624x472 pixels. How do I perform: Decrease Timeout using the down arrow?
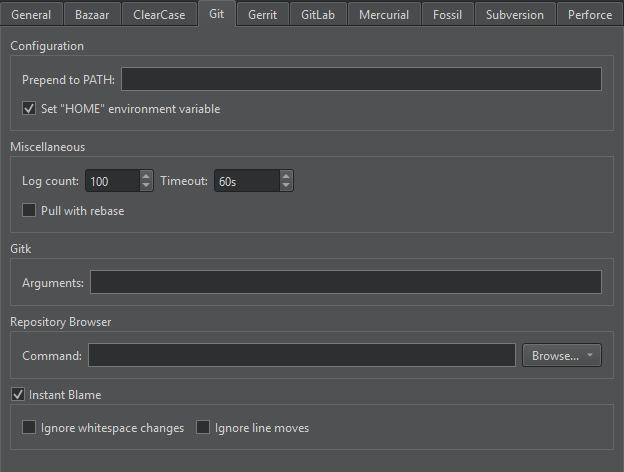click(x=286, y=186)
